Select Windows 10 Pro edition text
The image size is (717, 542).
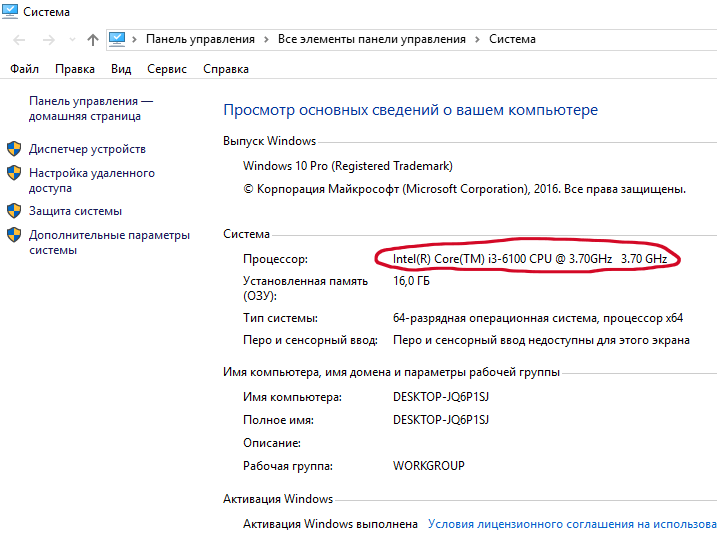pos(348,166)
